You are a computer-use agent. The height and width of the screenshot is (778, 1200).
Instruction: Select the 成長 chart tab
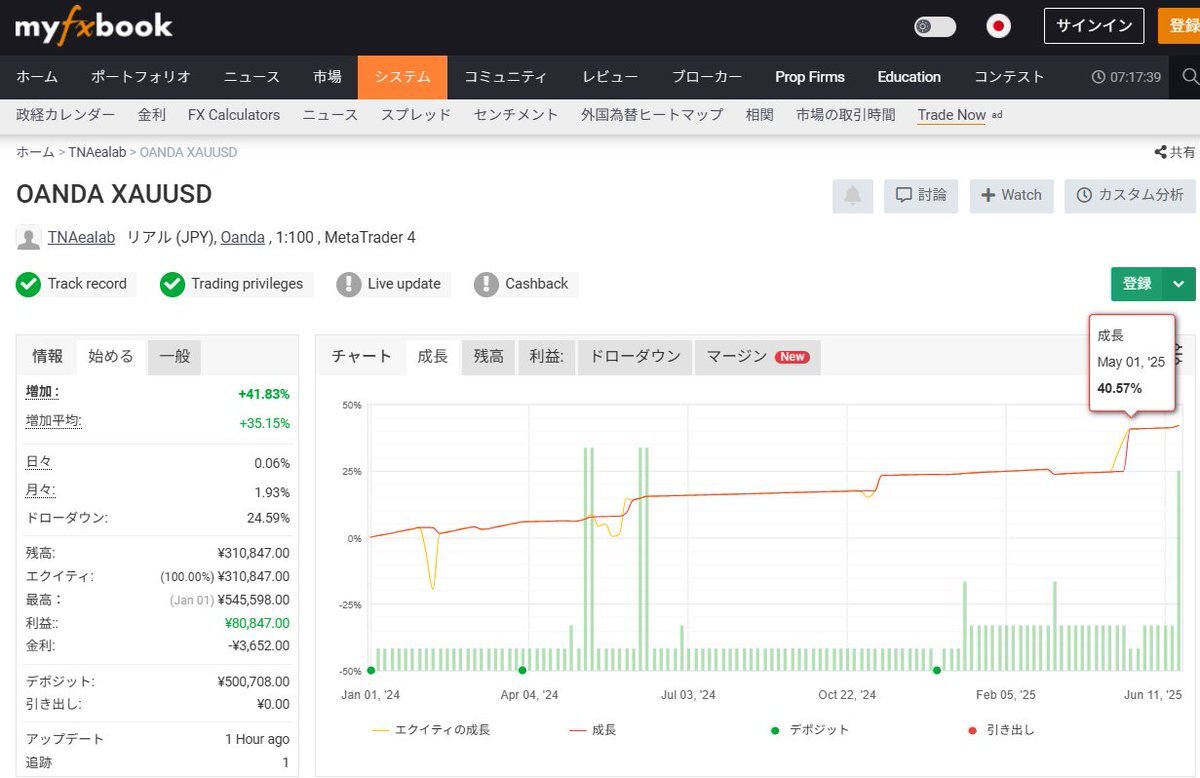(433, 357)
